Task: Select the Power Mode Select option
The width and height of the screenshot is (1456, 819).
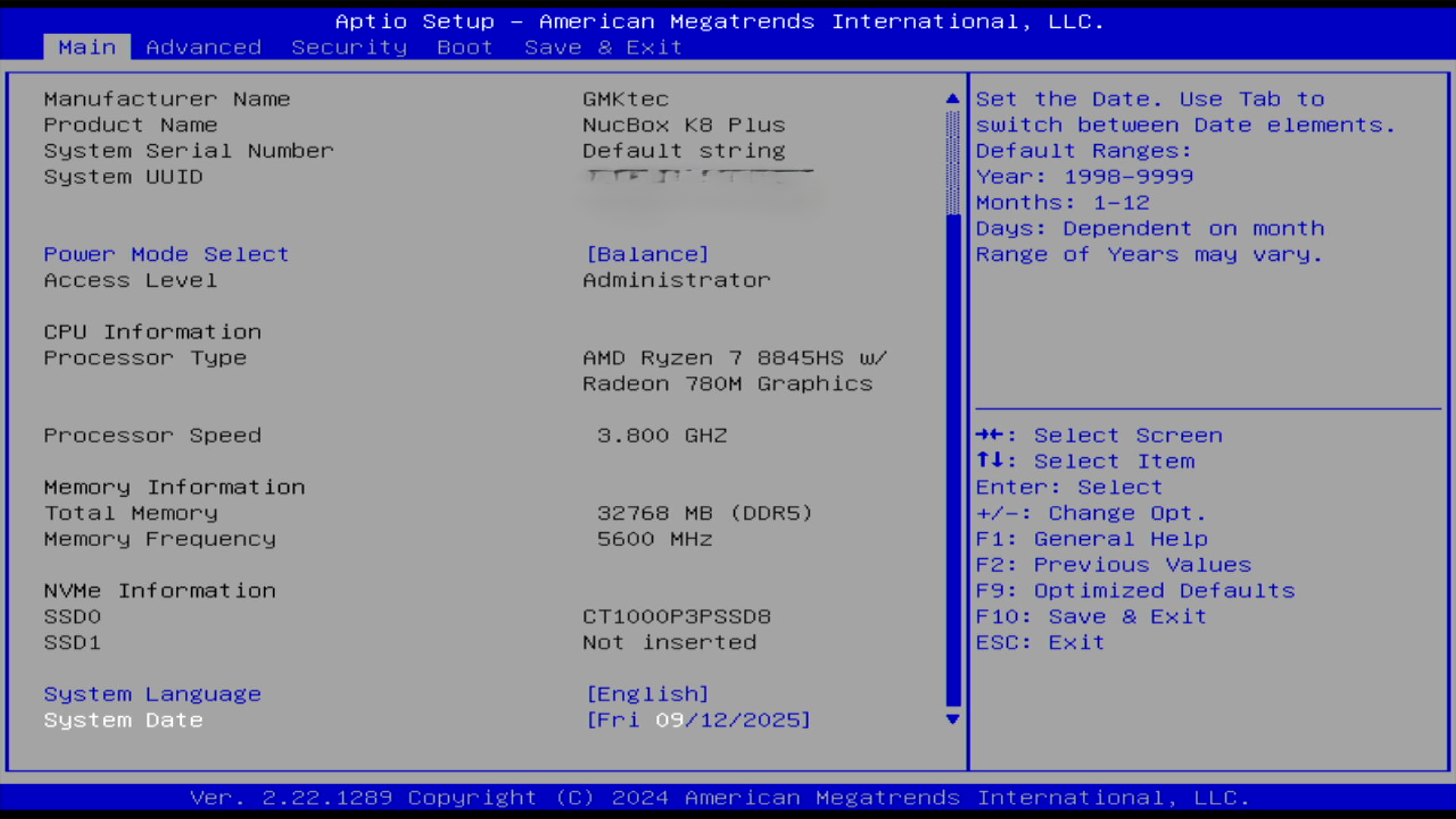Action: pyautogui.click(x=166, y=254)
